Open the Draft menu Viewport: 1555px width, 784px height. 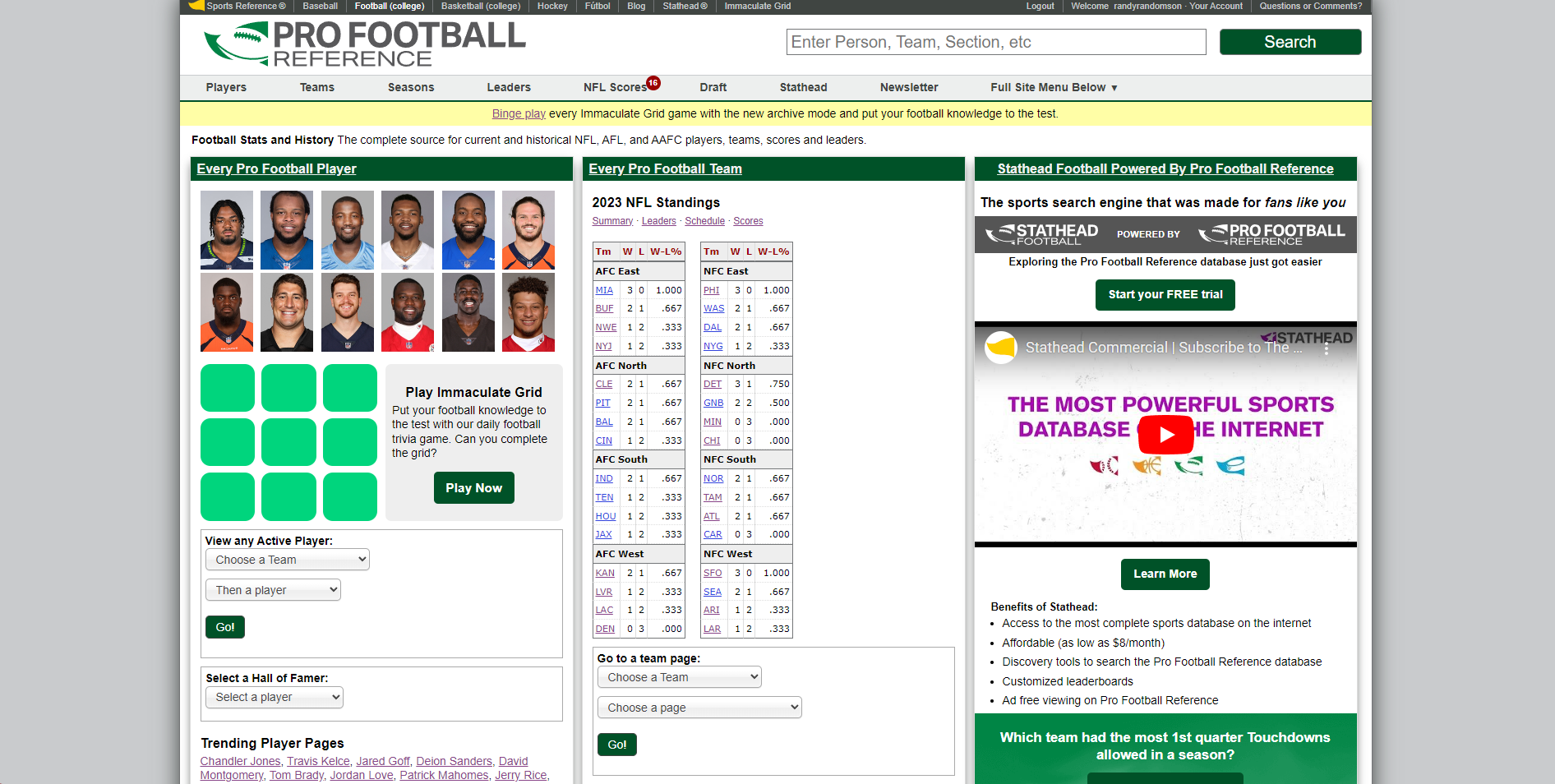point(713,87)
